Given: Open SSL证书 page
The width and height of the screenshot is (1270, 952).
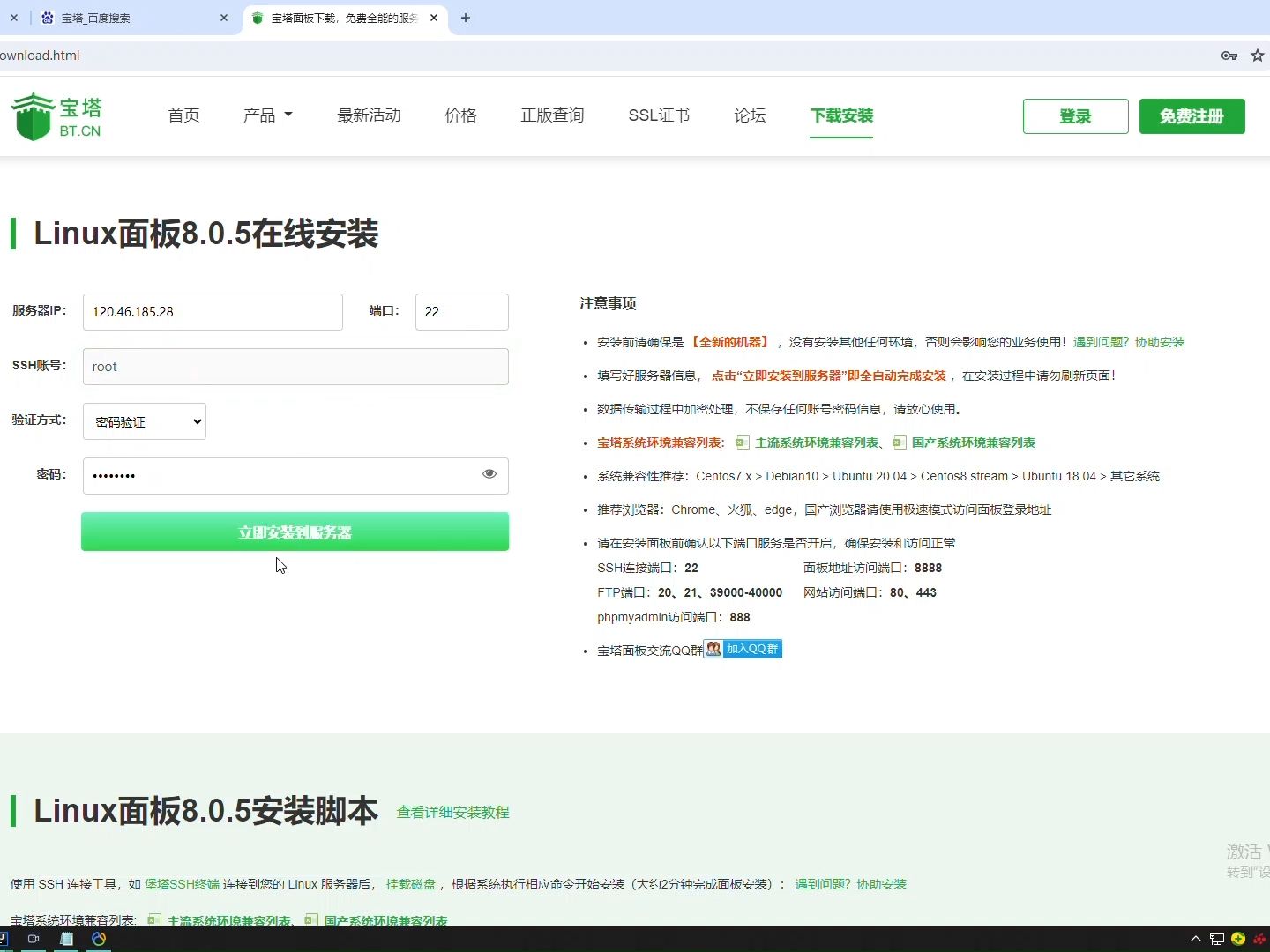Looking at the screenshot, I should (659, 115).
